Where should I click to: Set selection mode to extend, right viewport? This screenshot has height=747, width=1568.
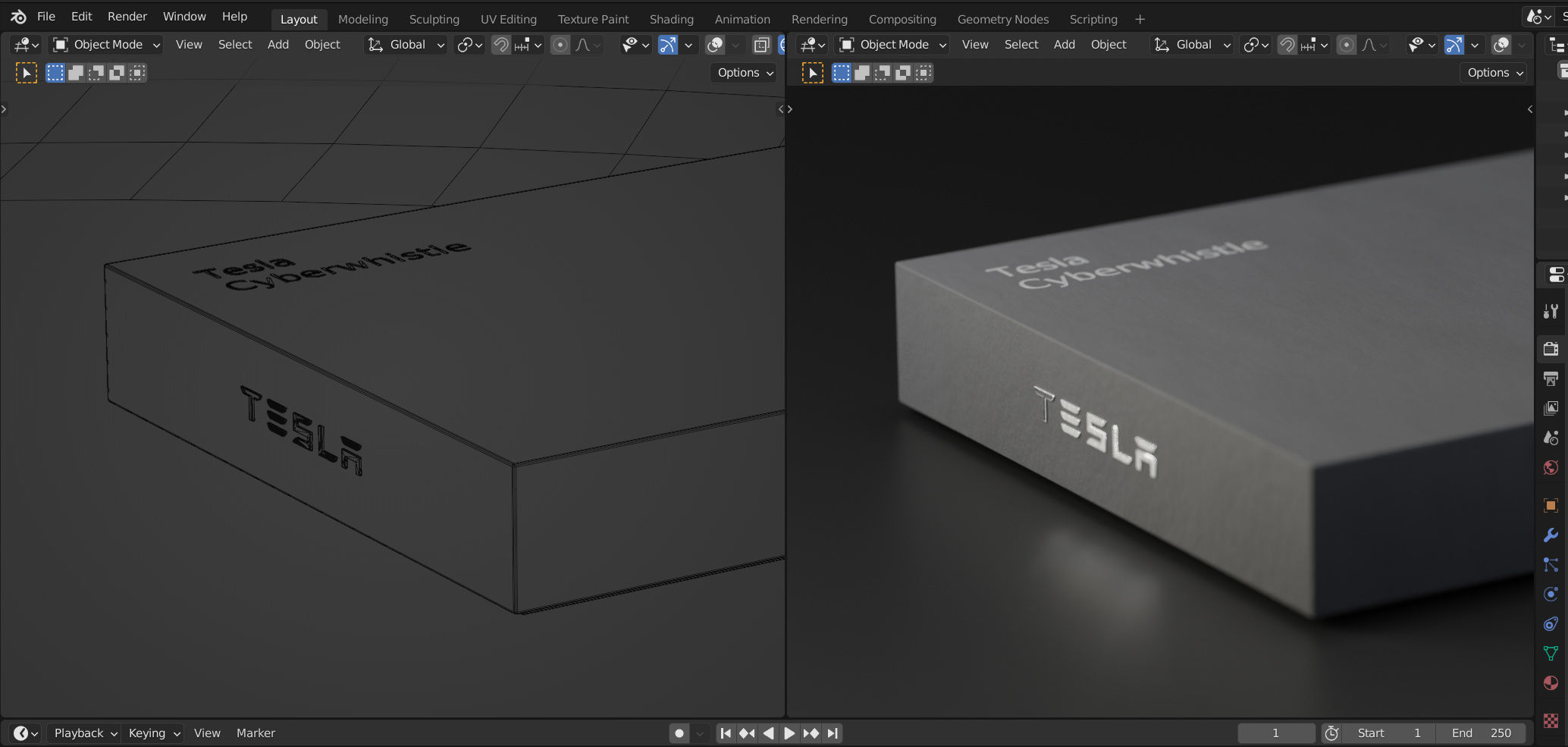click(x=862, y=73)
